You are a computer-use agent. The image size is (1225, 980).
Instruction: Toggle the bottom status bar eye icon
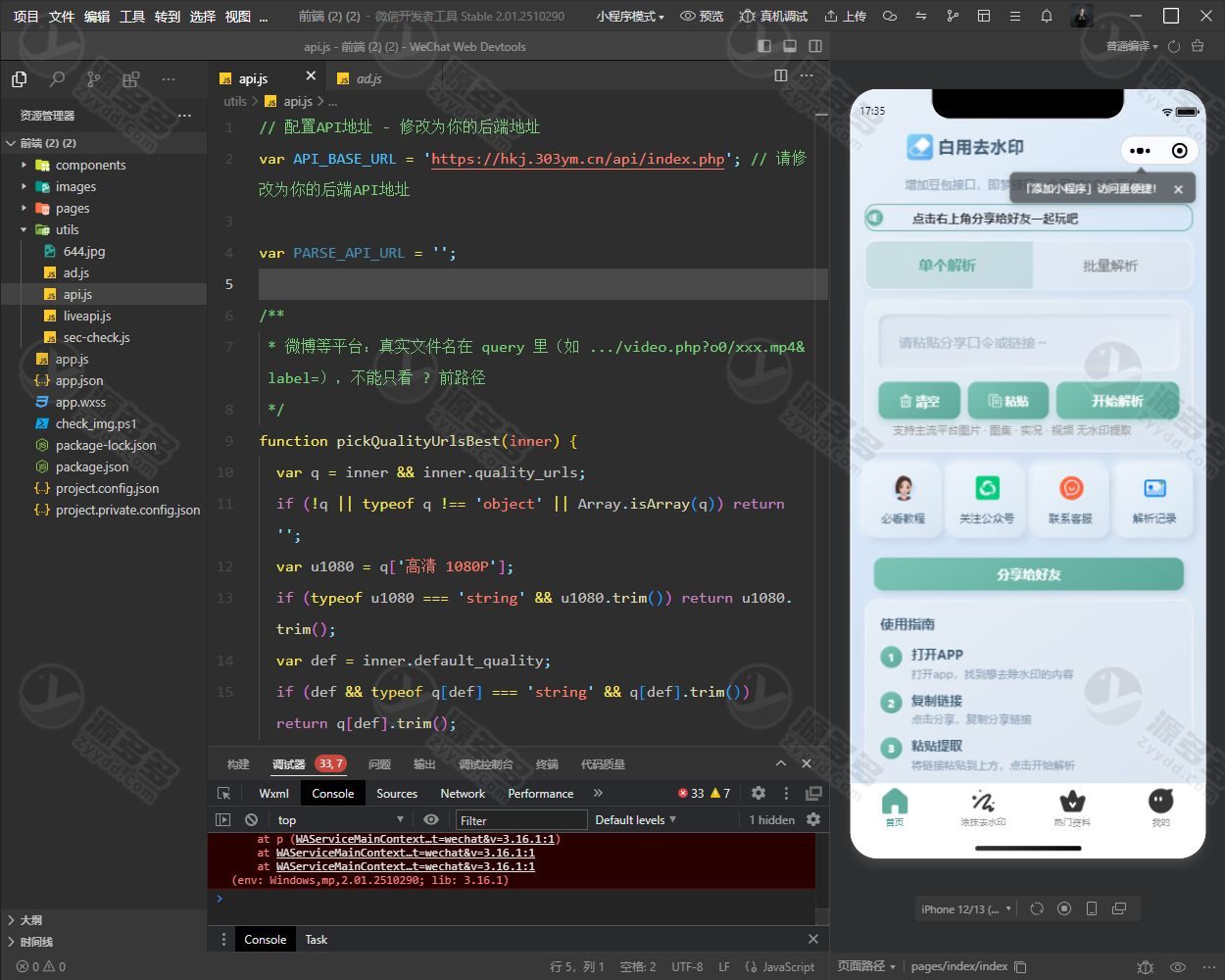click(x=1179, y=967)
